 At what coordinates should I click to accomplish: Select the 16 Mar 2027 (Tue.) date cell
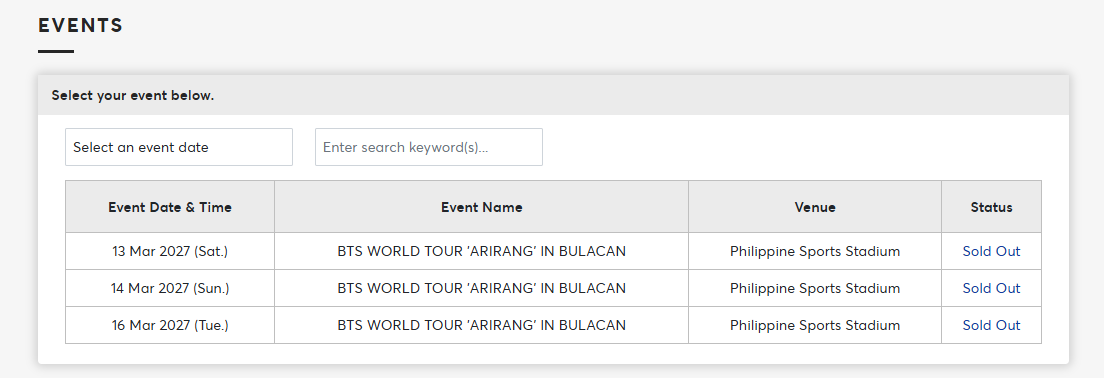click(x=170, y=325)
